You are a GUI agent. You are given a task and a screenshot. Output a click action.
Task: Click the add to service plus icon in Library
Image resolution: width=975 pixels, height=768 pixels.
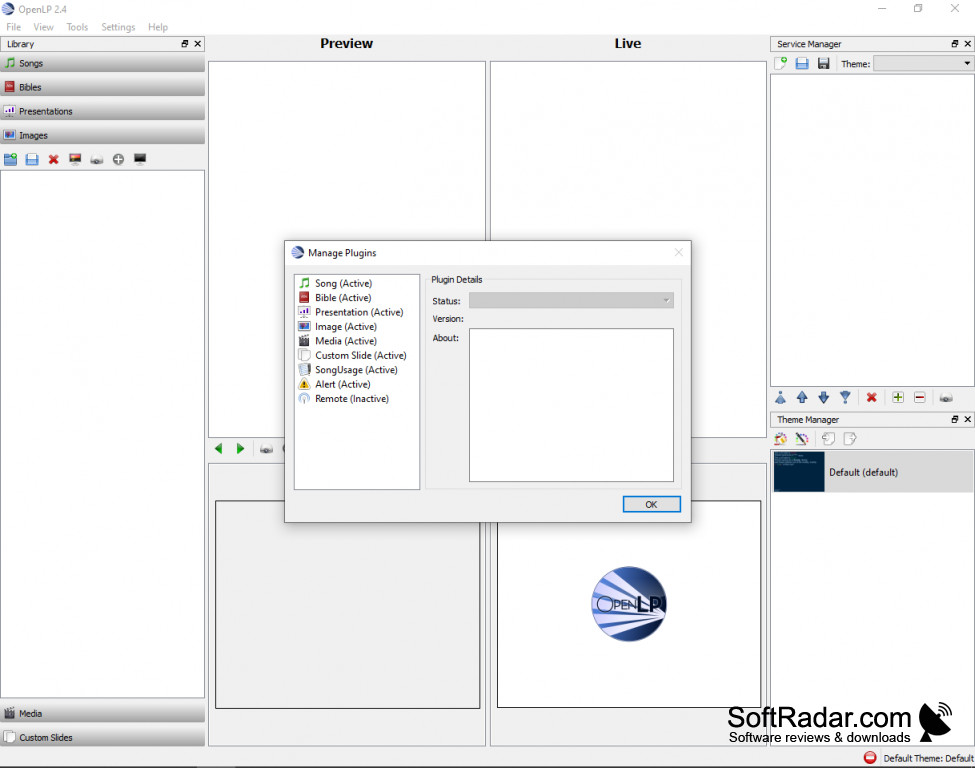click(x=118, y=159)
